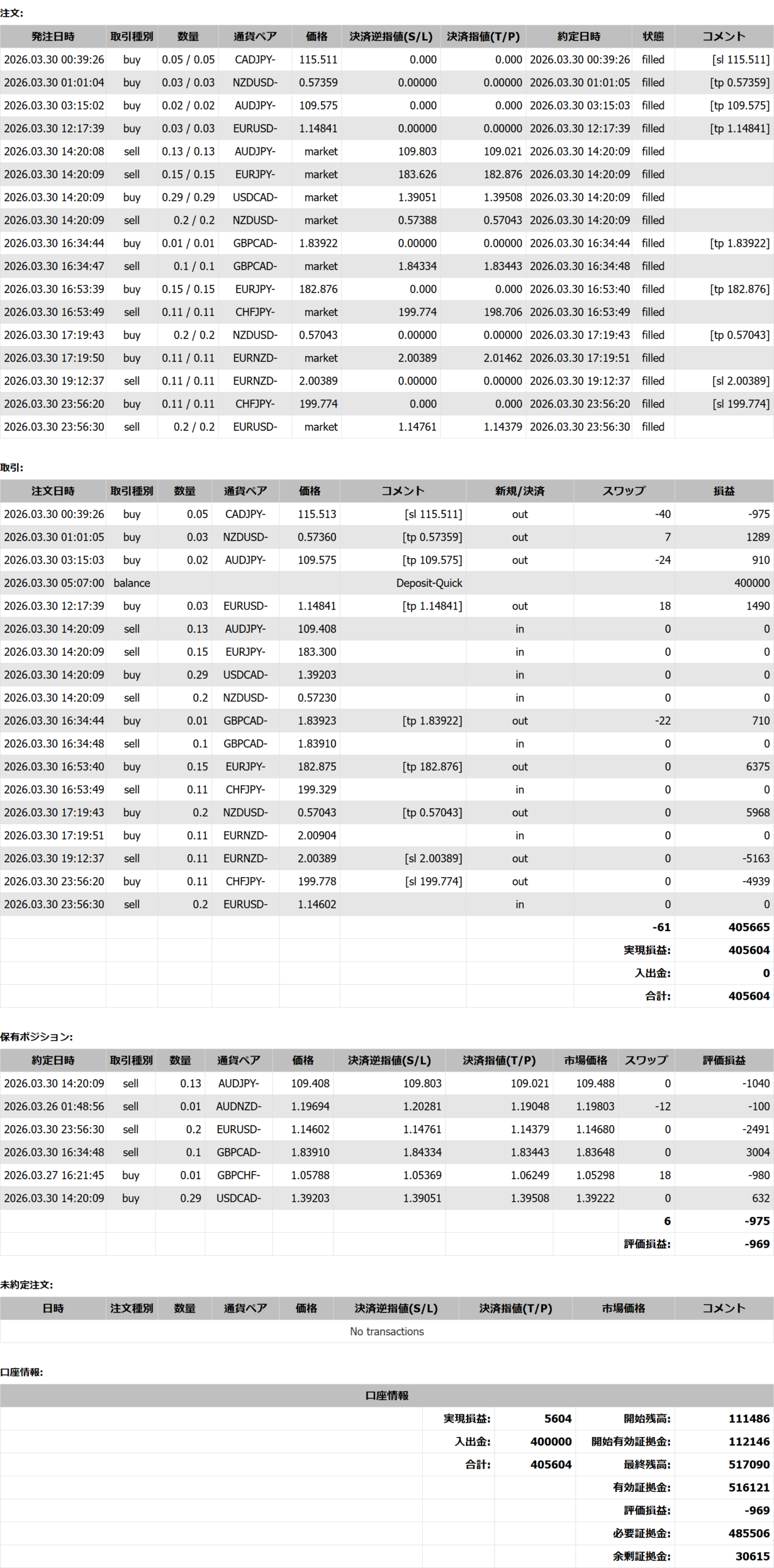Click the 市場価格 header in 保有ポジション table
The height and width of the screenshot is (1568, 774).
pyautogui.click(x=585, y=1060)
